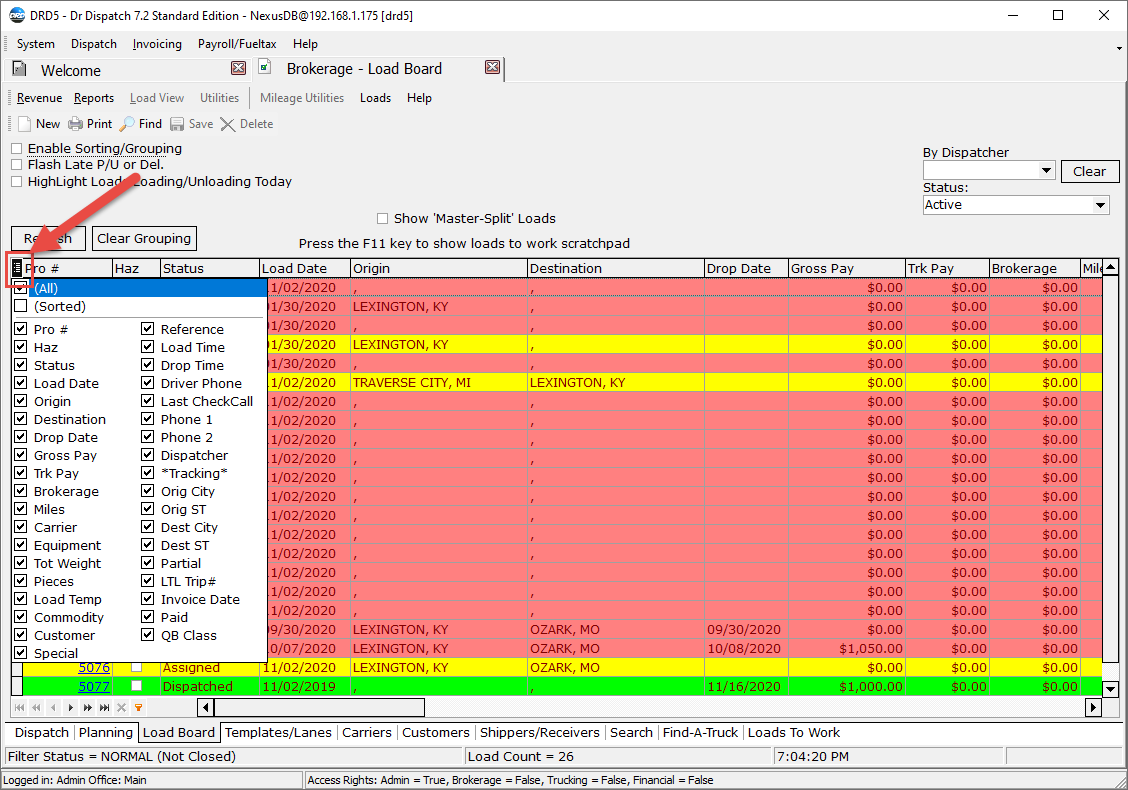1128x790 pixels.
Task: Click the Print printer icon
Action: (76, 124)
